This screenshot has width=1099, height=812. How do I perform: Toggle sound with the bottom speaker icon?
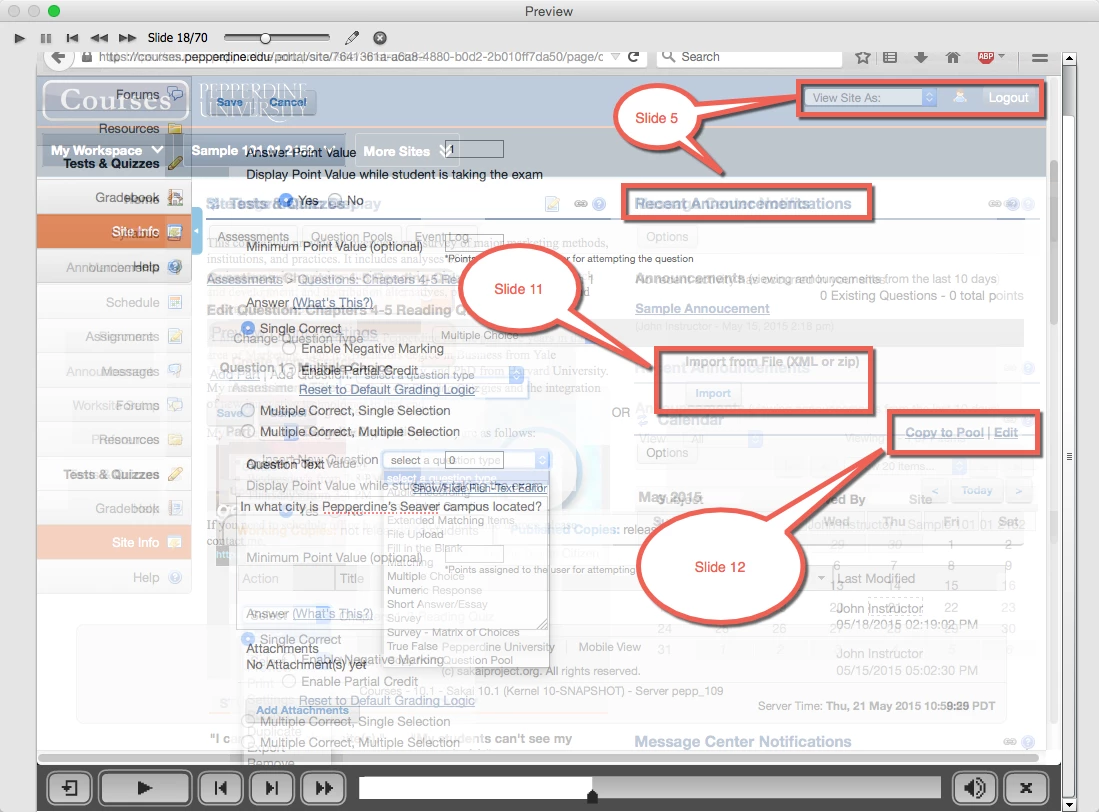click(x=975, y=788)
